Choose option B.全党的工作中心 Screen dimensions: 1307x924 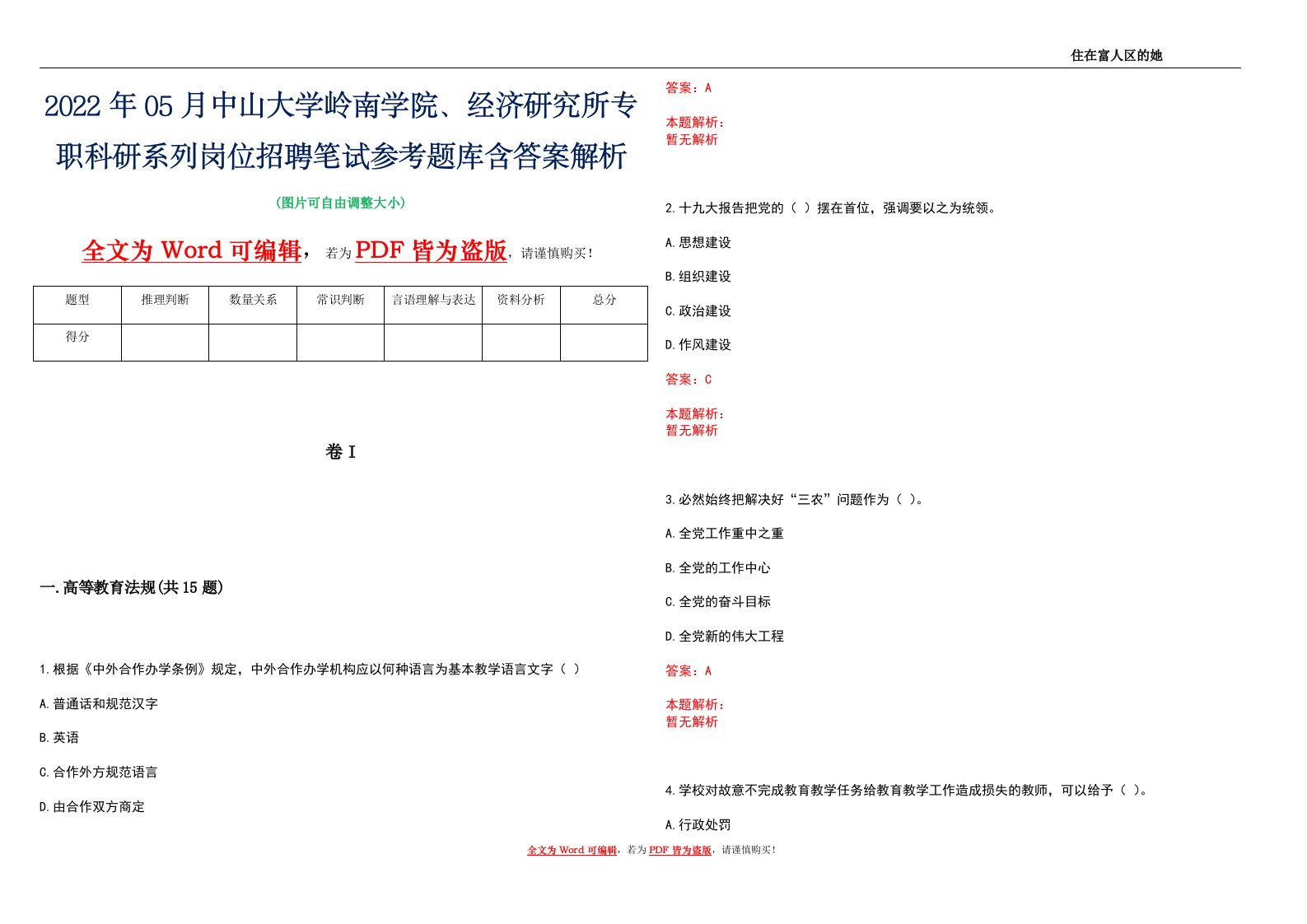(x=718, y=568)
